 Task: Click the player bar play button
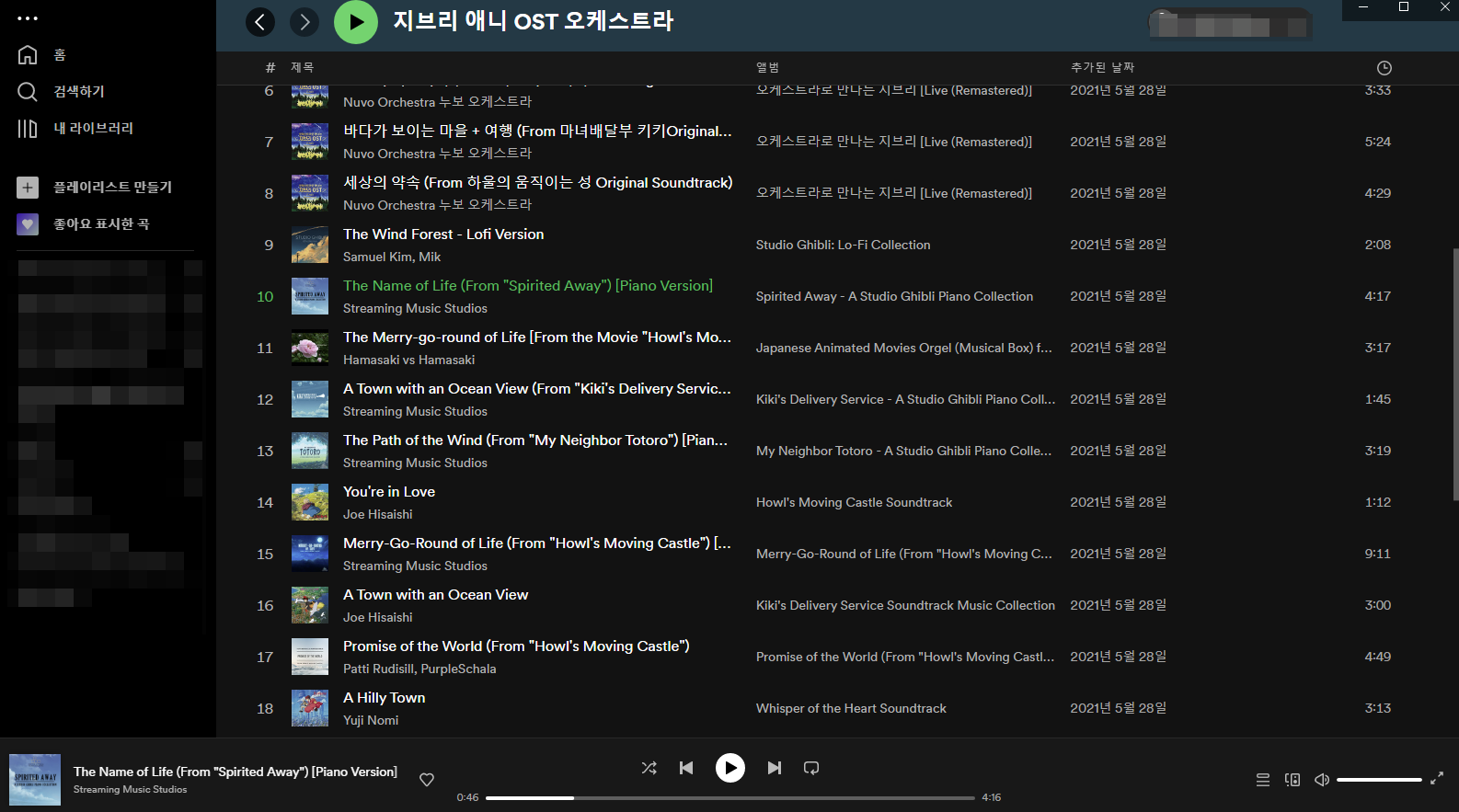(x=730, y=768)
